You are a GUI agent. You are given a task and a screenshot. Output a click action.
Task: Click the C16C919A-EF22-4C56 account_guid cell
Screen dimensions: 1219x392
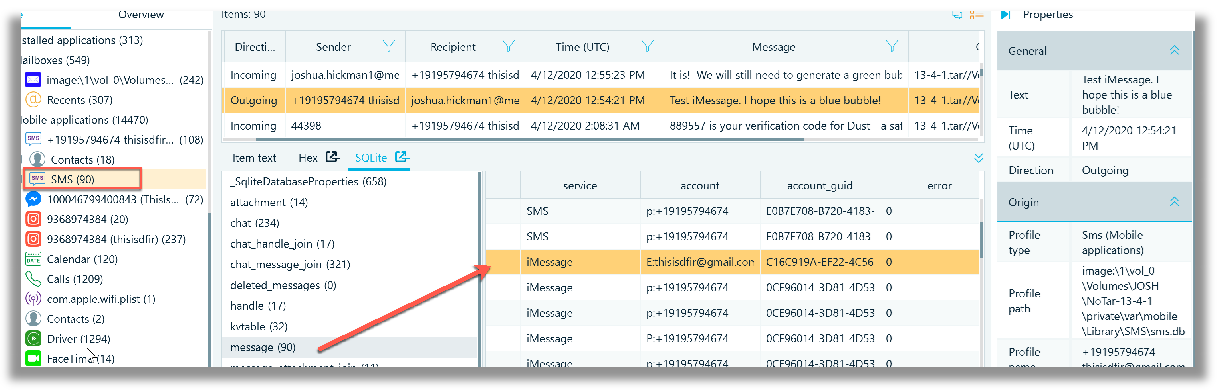[820, 262]
